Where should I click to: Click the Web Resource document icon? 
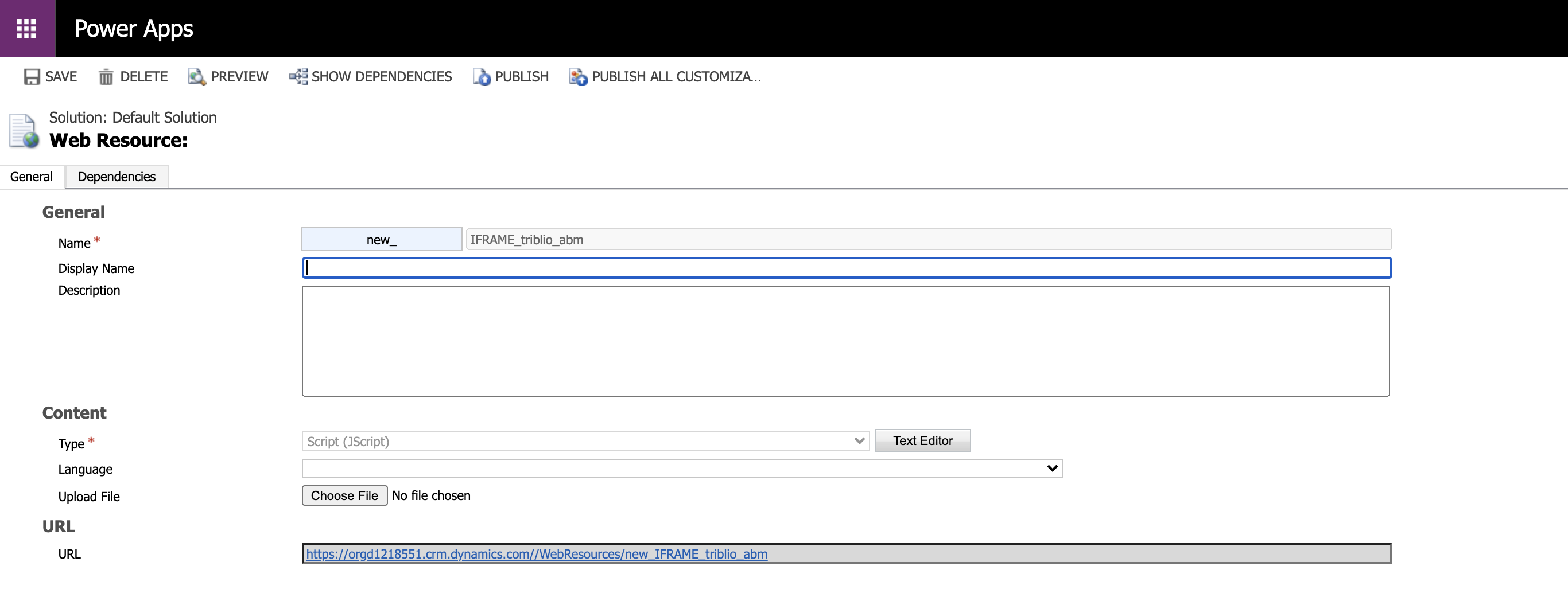[x=24, y=130]
